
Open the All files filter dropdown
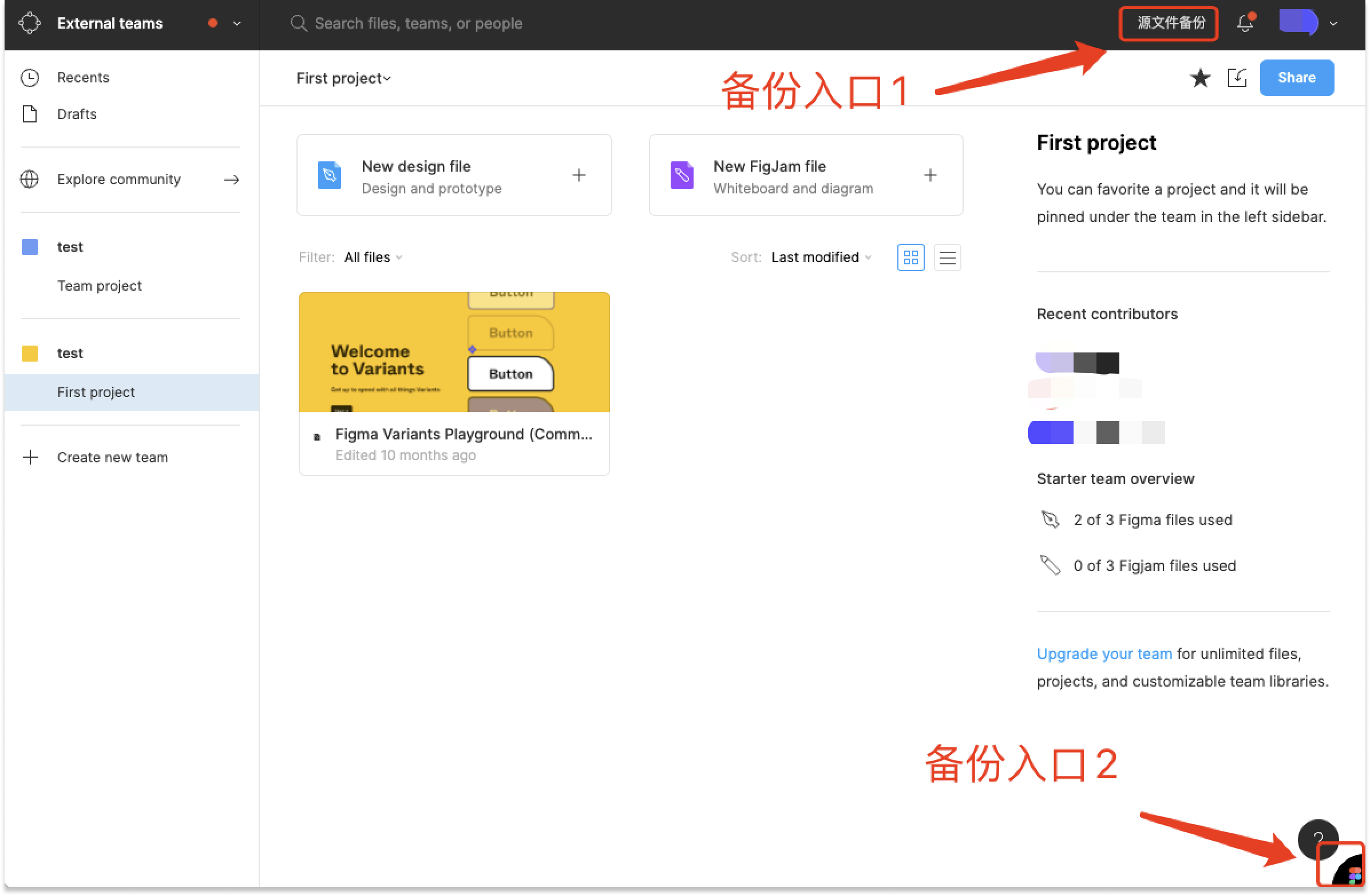tap(374, 257)
